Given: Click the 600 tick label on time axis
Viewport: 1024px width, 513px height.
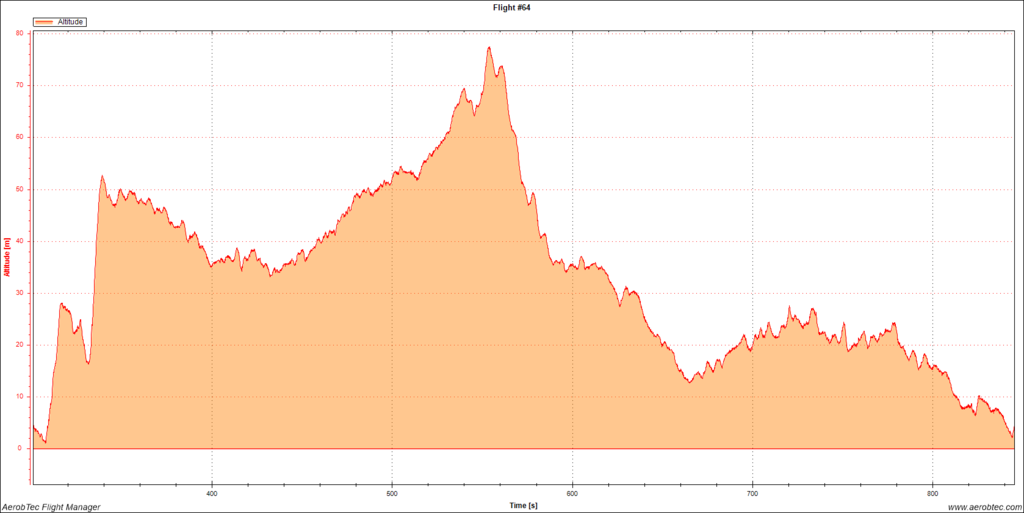Looking at the screenshot, I should pyautogui.click(x=572, y=493).
